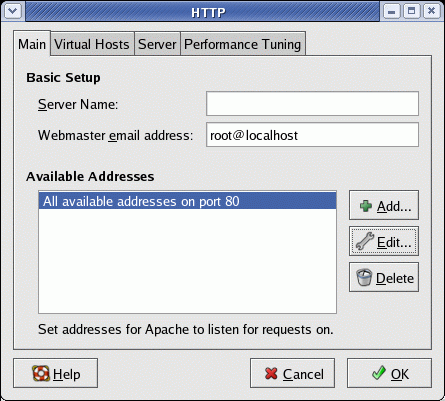445x401 pixels.
Task: Open the window menu arrow in title bar
Action: point(13,11)
